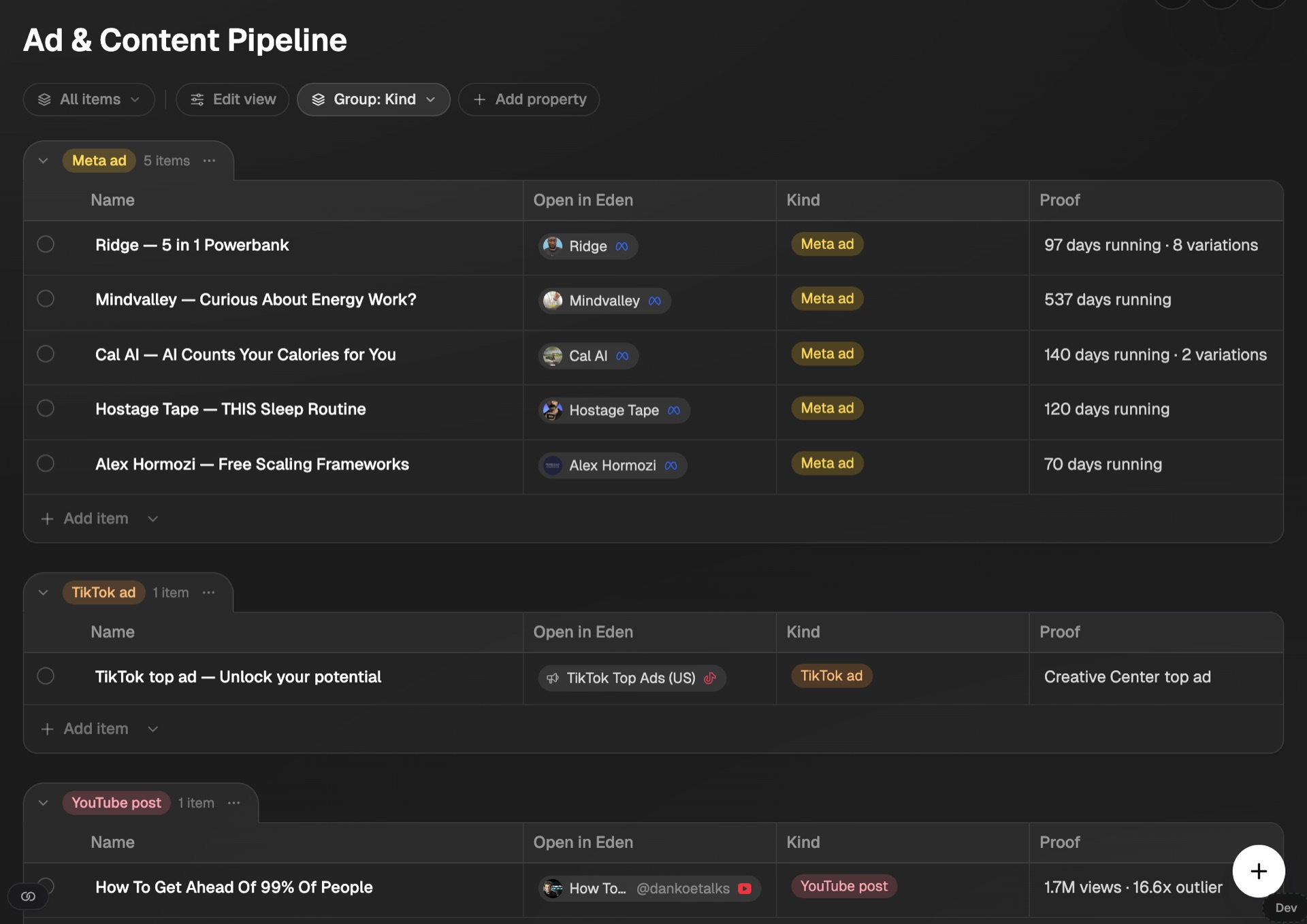Click the link icon at bottom left
This screenshot has height=924, width=1307.
point(28,896)
